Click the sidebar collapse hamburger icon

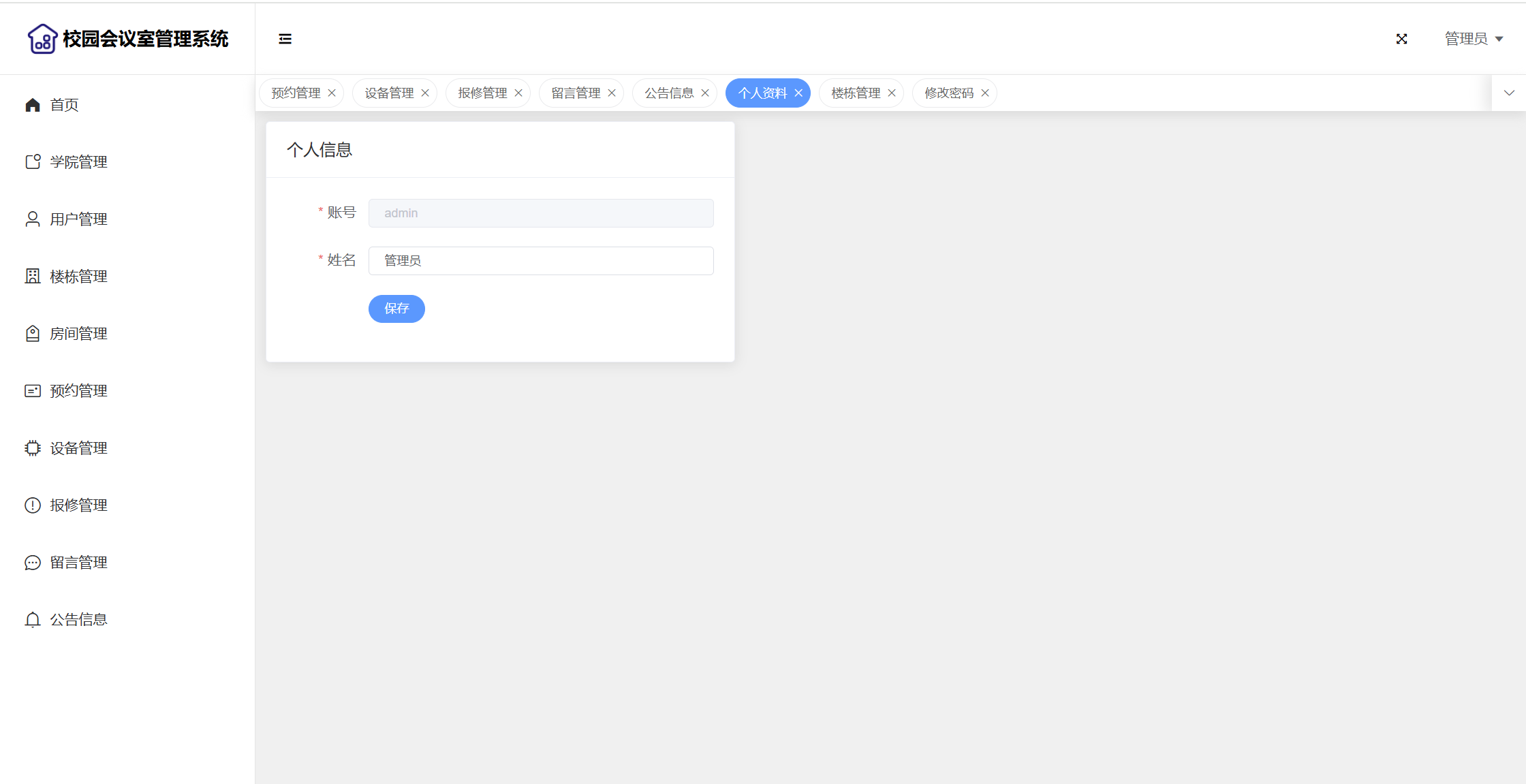[x=285, y=39]
